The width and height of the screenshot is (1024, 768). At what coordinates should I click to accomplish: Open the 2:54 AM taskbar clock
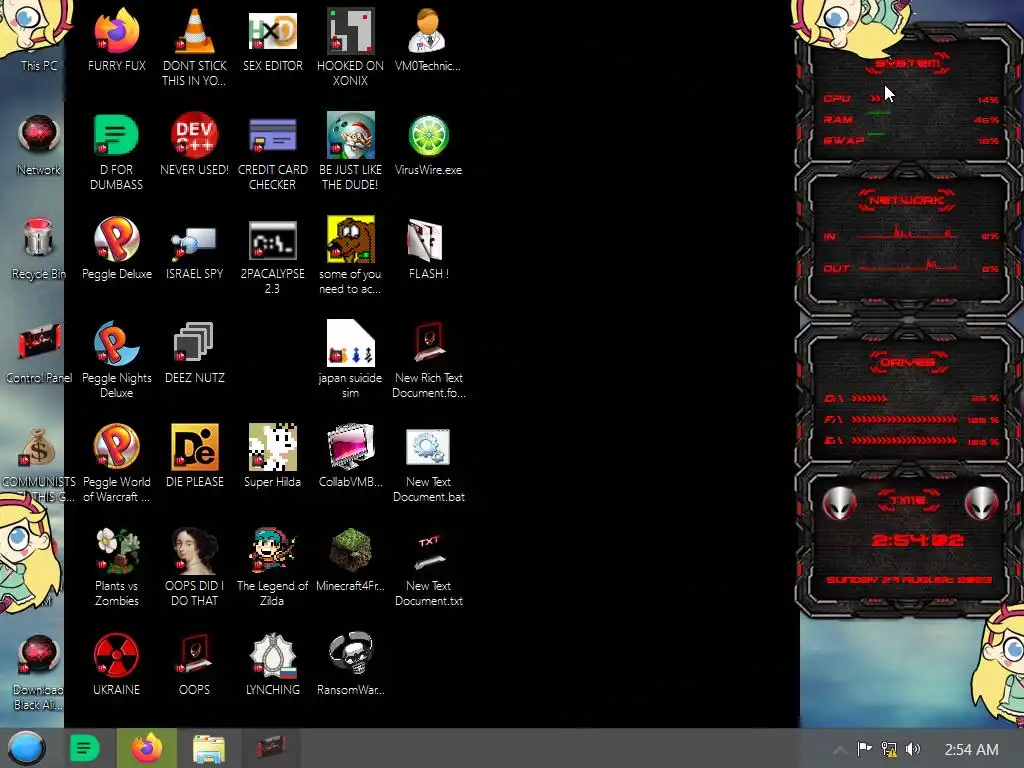[971, 750]
